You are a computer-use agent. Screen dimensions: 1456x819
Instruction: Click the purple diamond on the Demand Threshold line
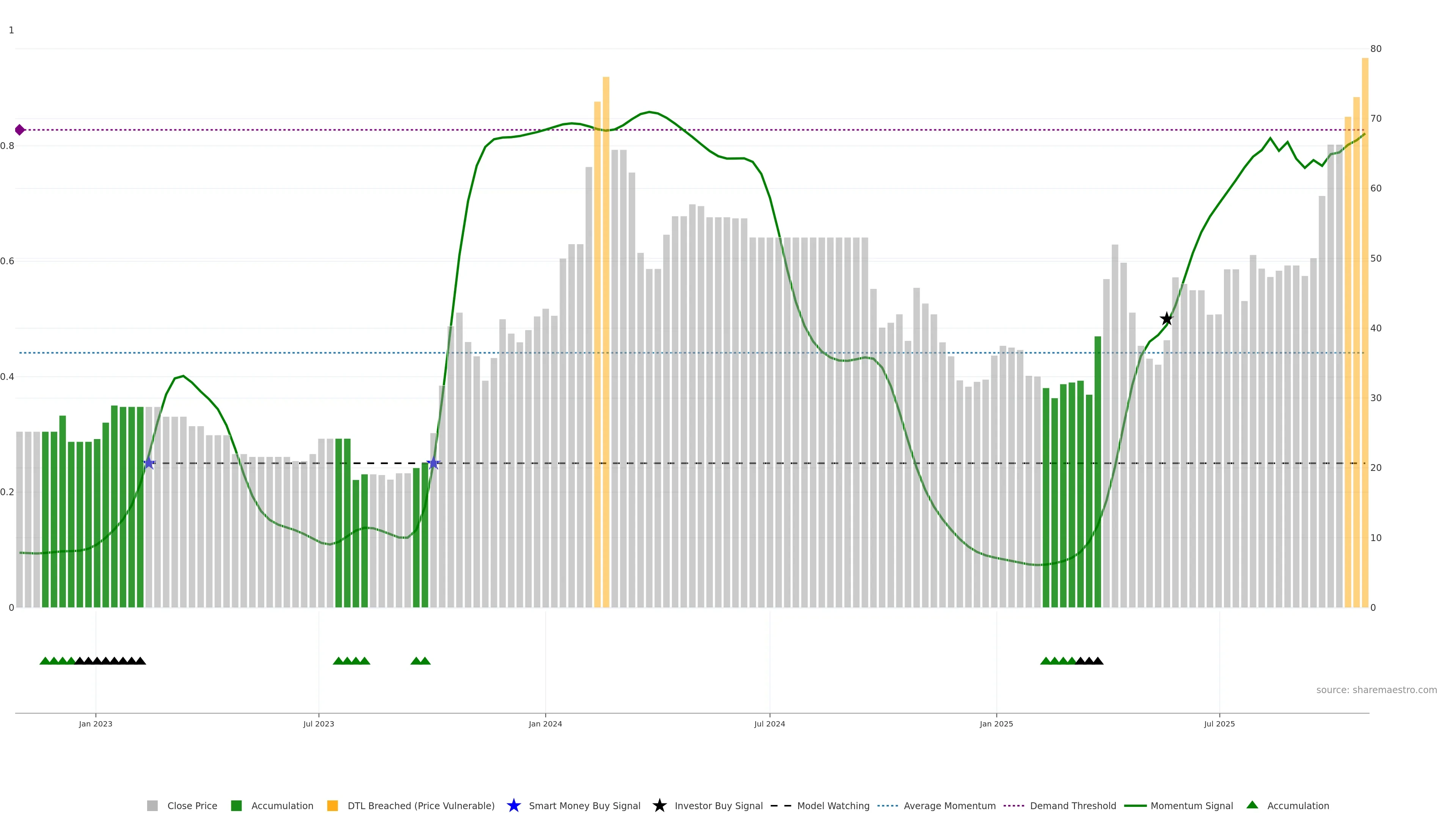click(x=20, y=130)
